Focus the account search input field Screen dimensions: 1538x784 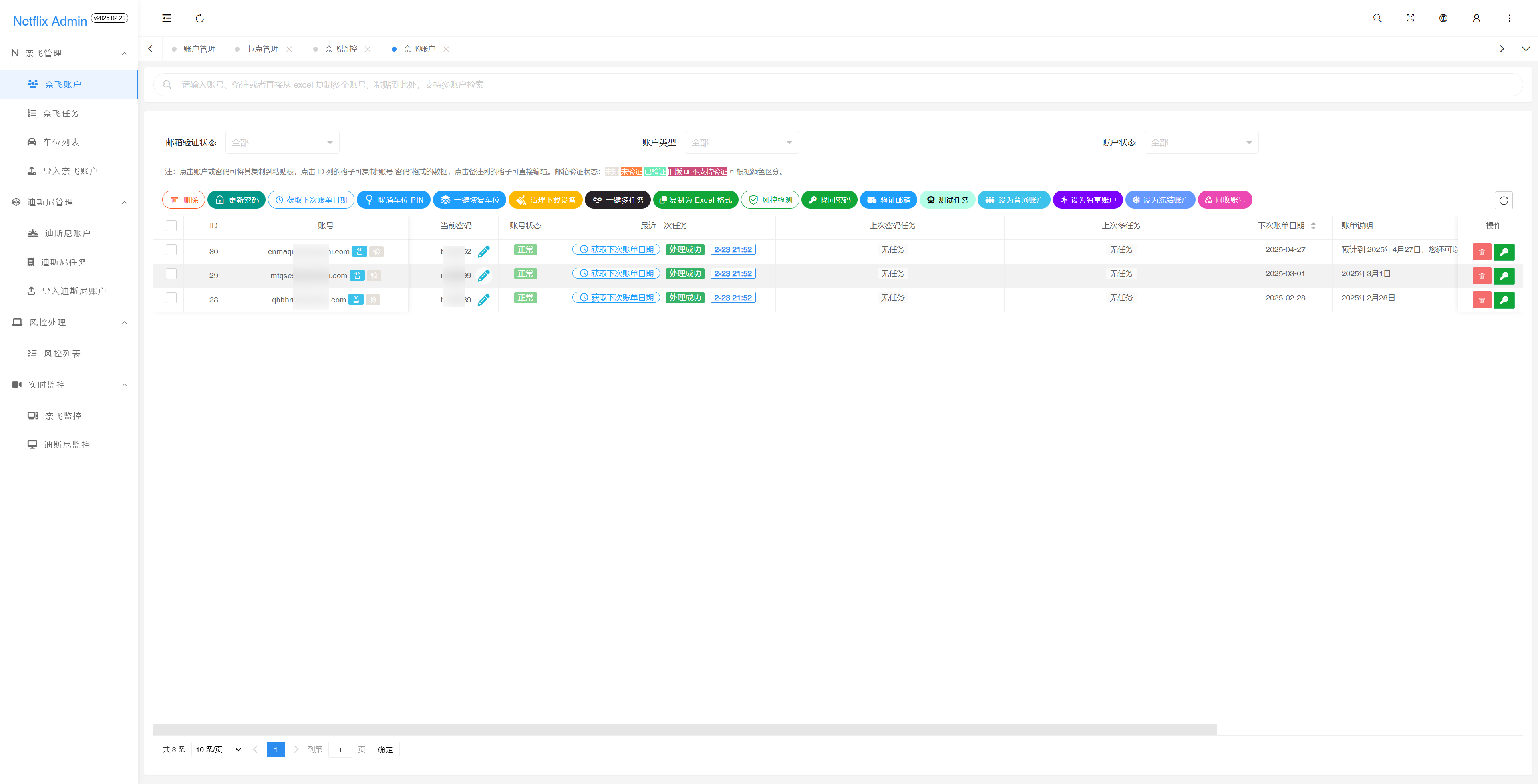[x=837, y=85]
